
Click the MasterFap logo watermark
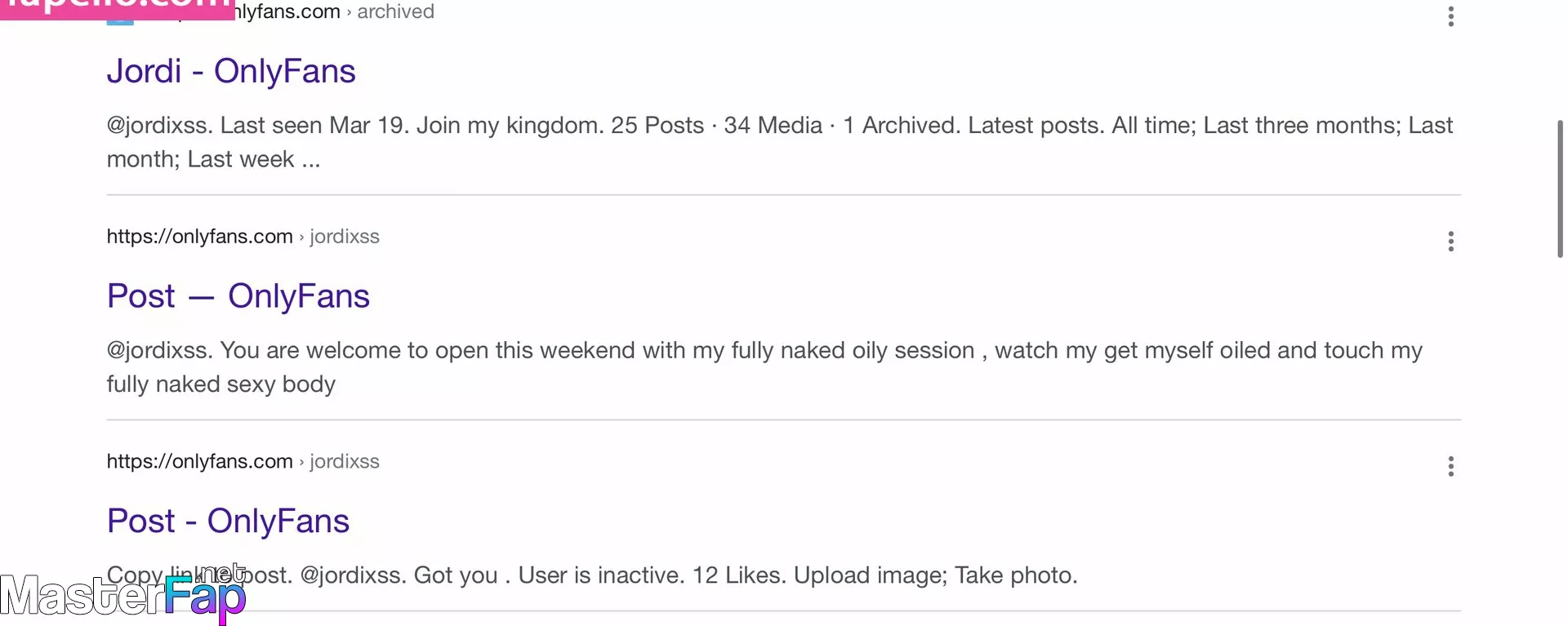123,595
